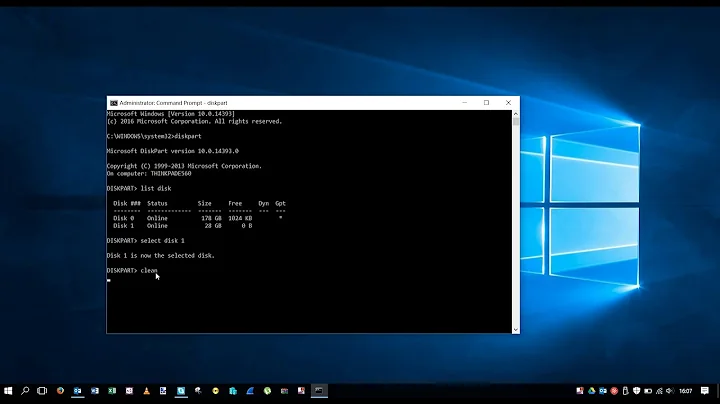The image size is (720, 404).
Task: Click 'Microsoft DiskPart version' line
Action: (173, 151)
